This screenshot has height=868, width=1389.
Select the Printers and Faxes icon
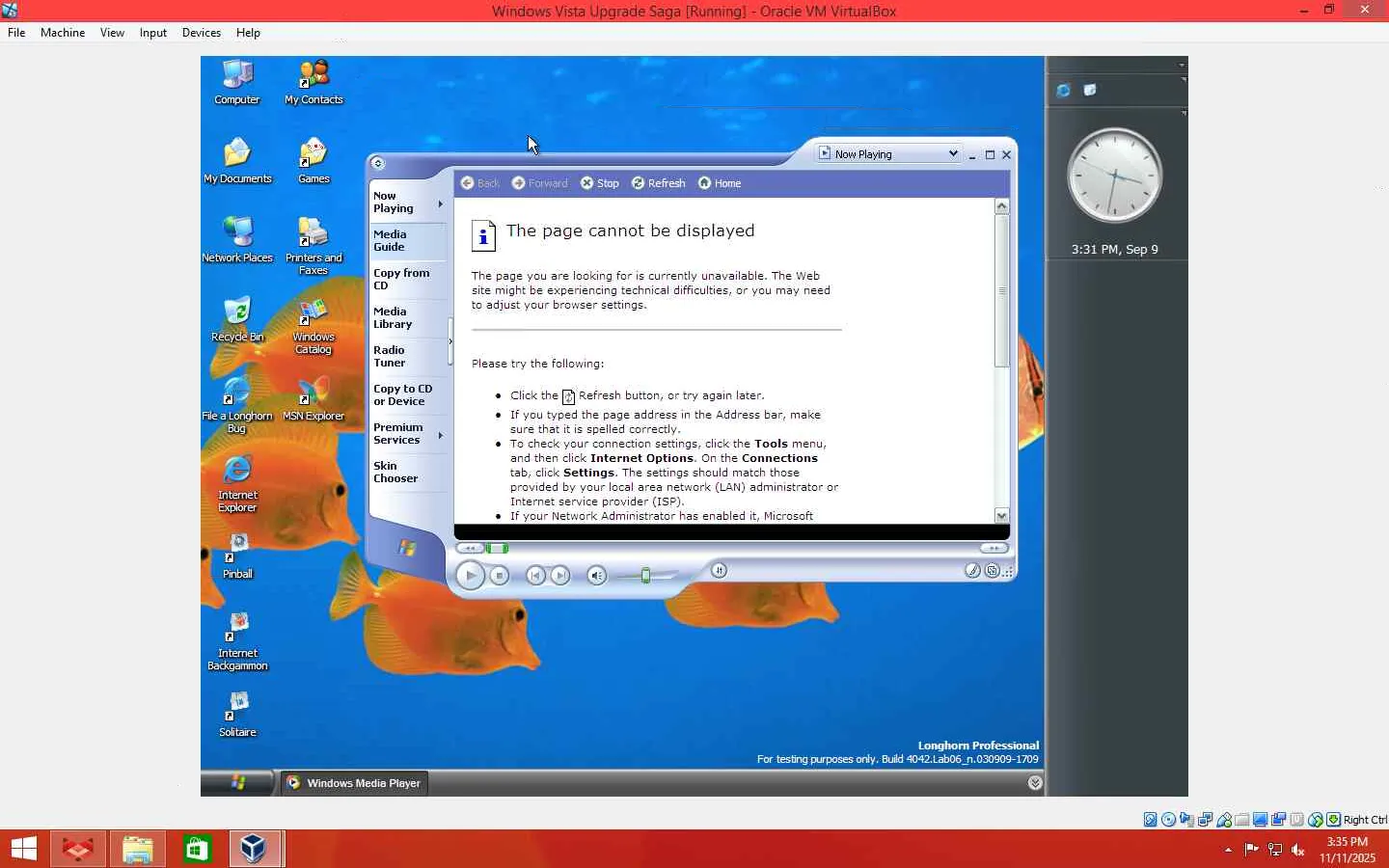point(313,246)
